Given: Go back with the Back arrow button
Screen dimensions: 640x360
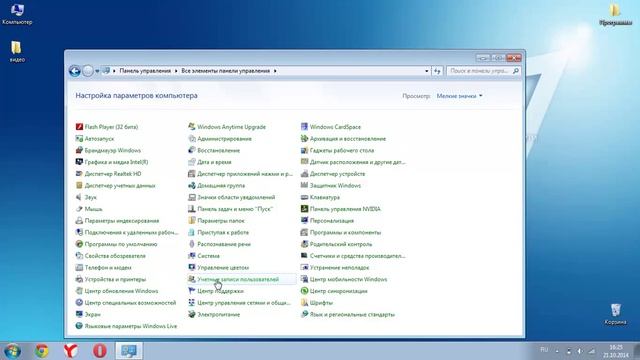Looking at the screenshot, I should tap(74, 71).
